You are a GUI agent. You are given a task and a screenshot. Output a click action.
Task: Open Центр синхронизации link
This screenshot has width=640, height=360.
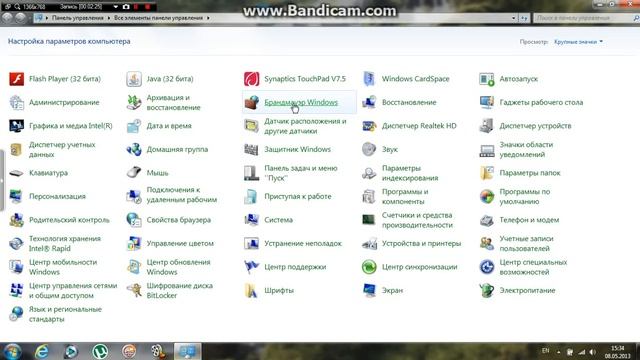[419, 267]
